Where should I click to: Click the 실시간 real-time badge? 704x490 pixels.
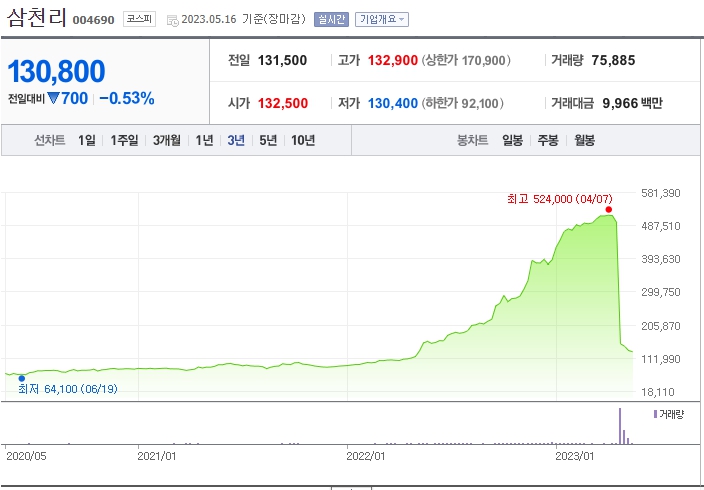(330, 19)
